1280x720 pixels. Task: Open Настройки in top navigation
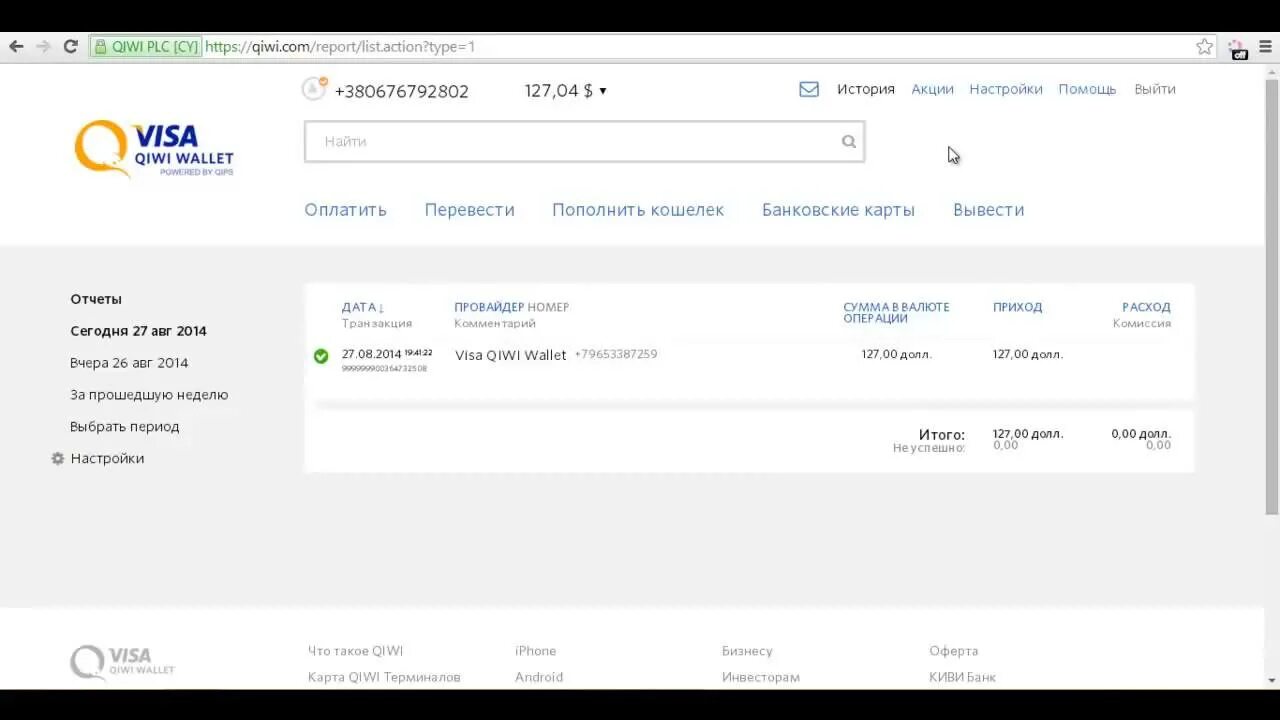1006,89
